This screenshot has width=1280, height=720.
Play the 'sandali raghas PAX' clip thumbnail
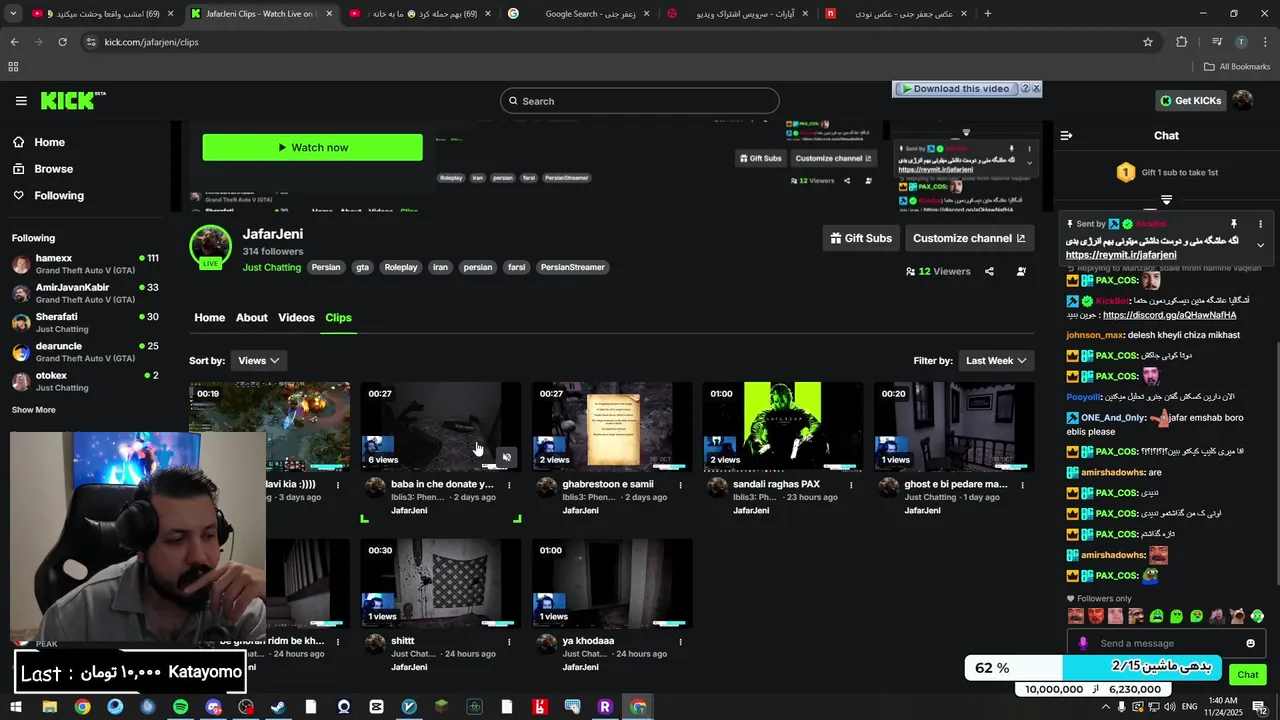coord(782,426)
